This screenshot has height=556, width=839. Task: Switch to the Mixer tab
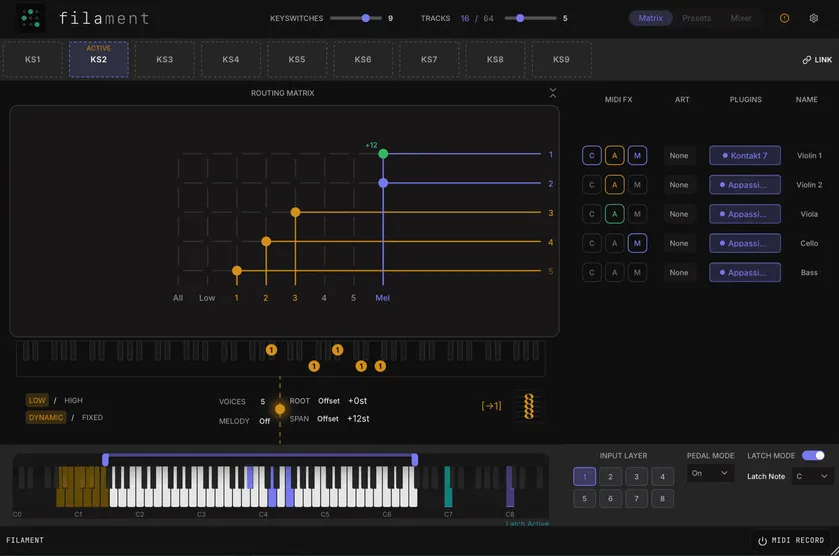741,18
